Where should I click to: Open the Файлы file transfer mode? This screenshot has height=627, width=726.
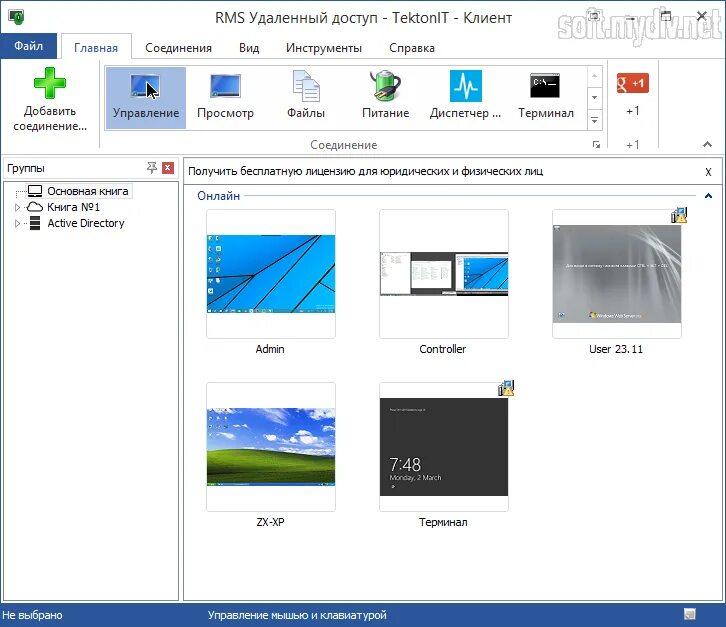click(x=306, y=85)
